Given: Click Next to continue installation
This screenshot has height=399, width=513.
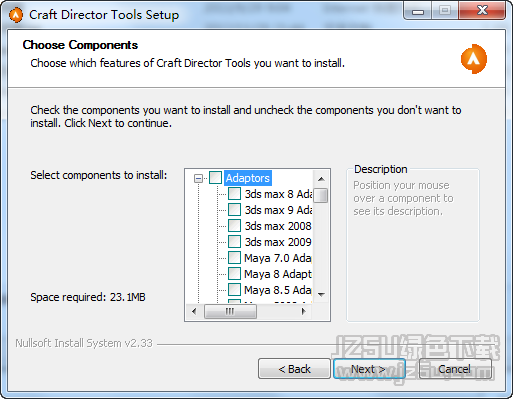Looking at the screenshot, I should (369, 369).
